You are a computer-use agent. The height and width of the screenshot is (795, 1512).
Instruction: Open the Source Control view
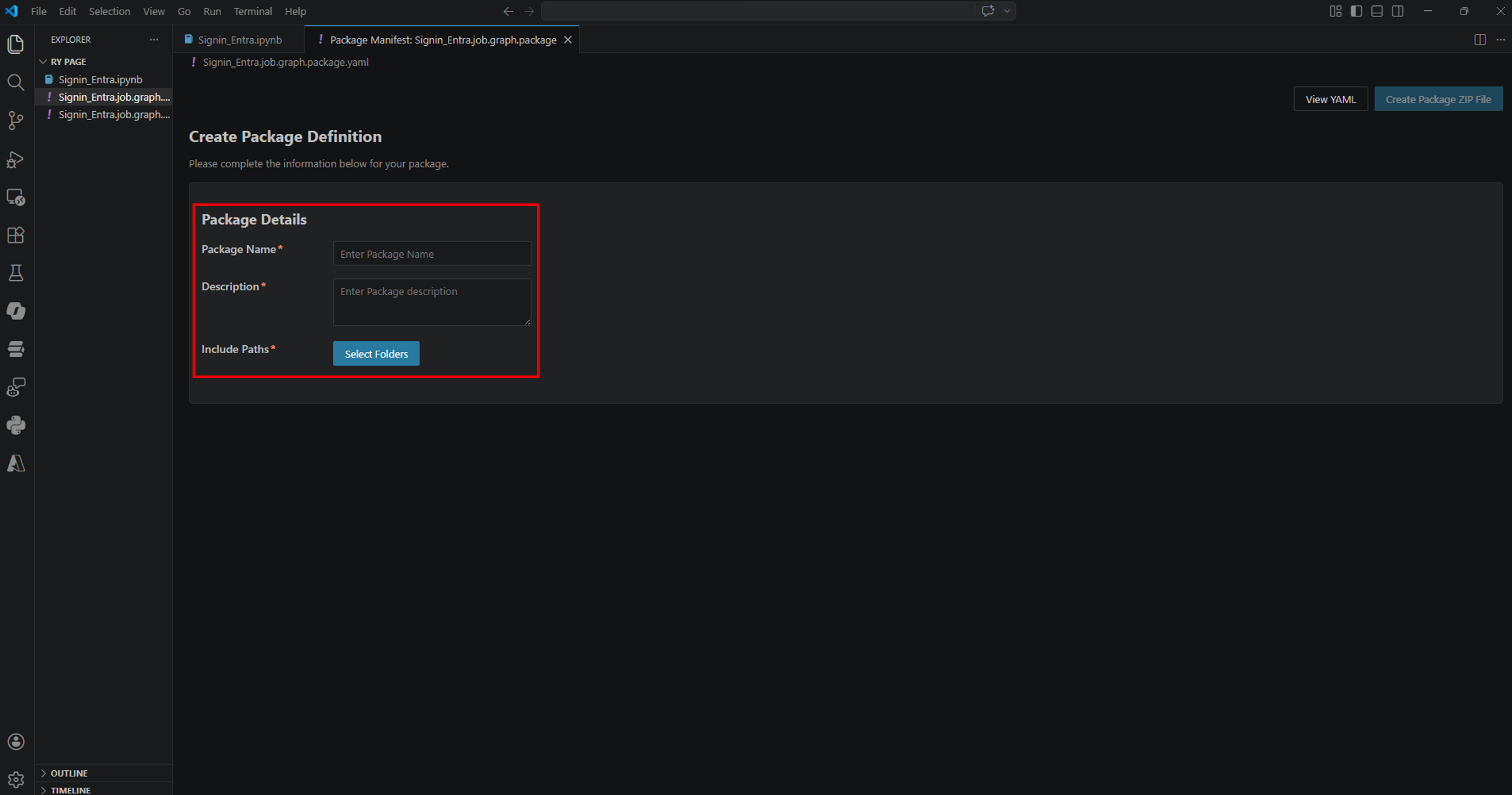16,120
